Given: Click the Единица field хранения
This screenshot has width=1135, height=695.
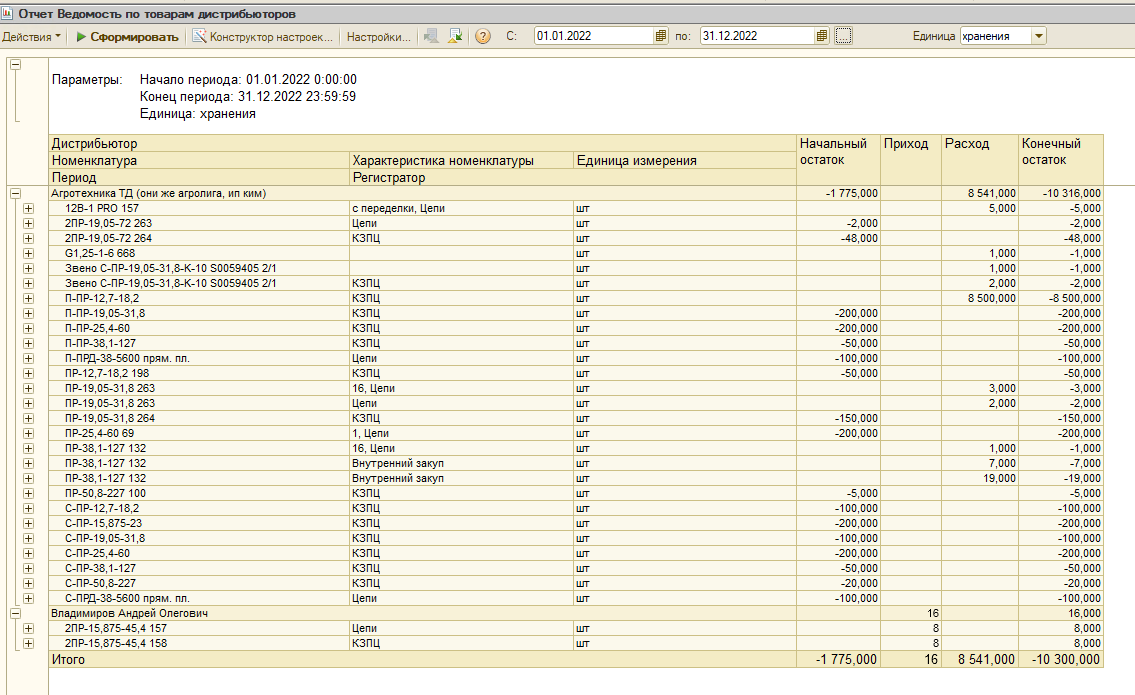Looking at the screenshot, I should [995, 36].
